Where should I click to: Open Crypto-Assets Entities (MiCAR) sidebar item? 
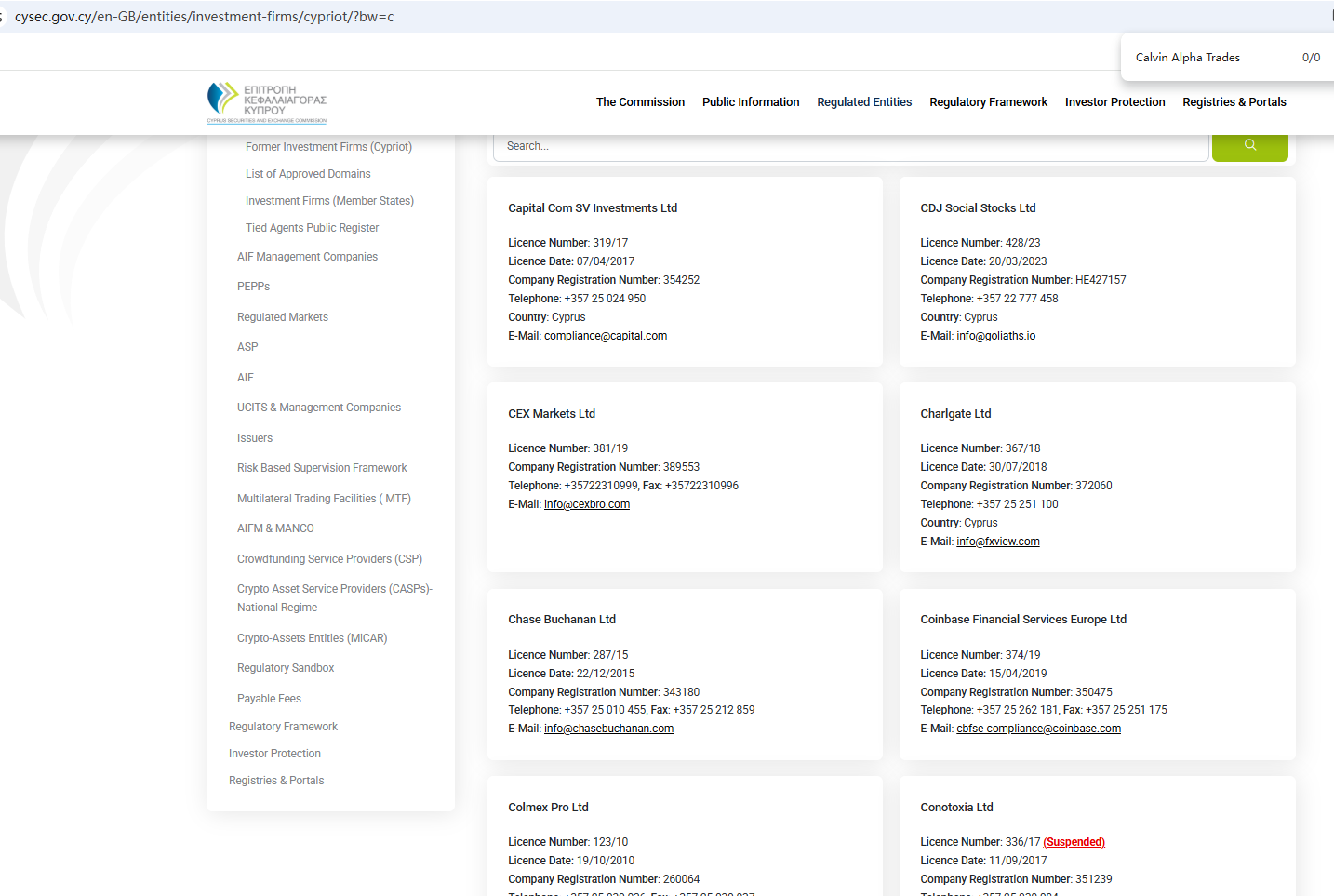tap(312, 638)
